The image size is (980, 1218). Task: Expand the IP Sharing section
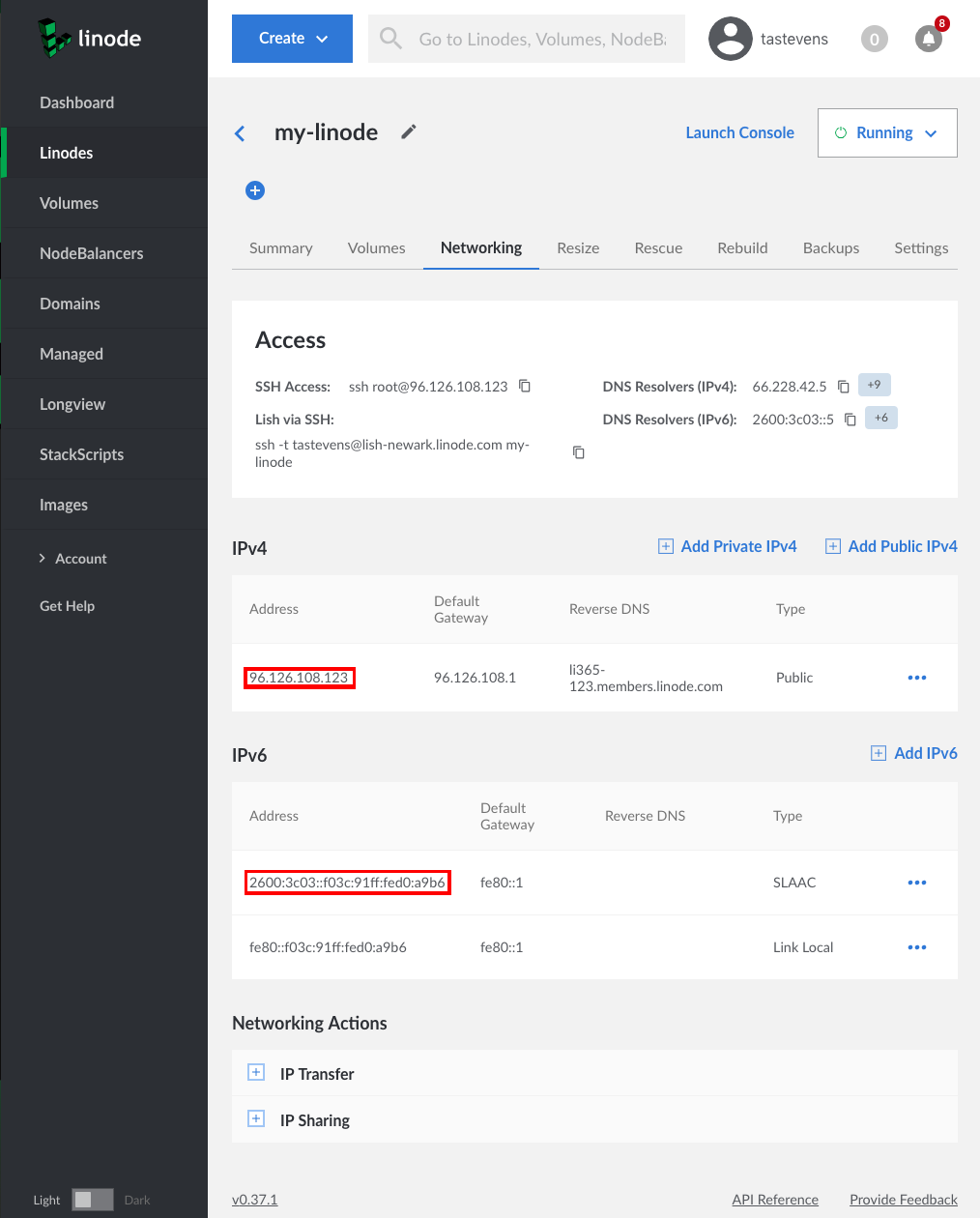tap(256, 1119)
